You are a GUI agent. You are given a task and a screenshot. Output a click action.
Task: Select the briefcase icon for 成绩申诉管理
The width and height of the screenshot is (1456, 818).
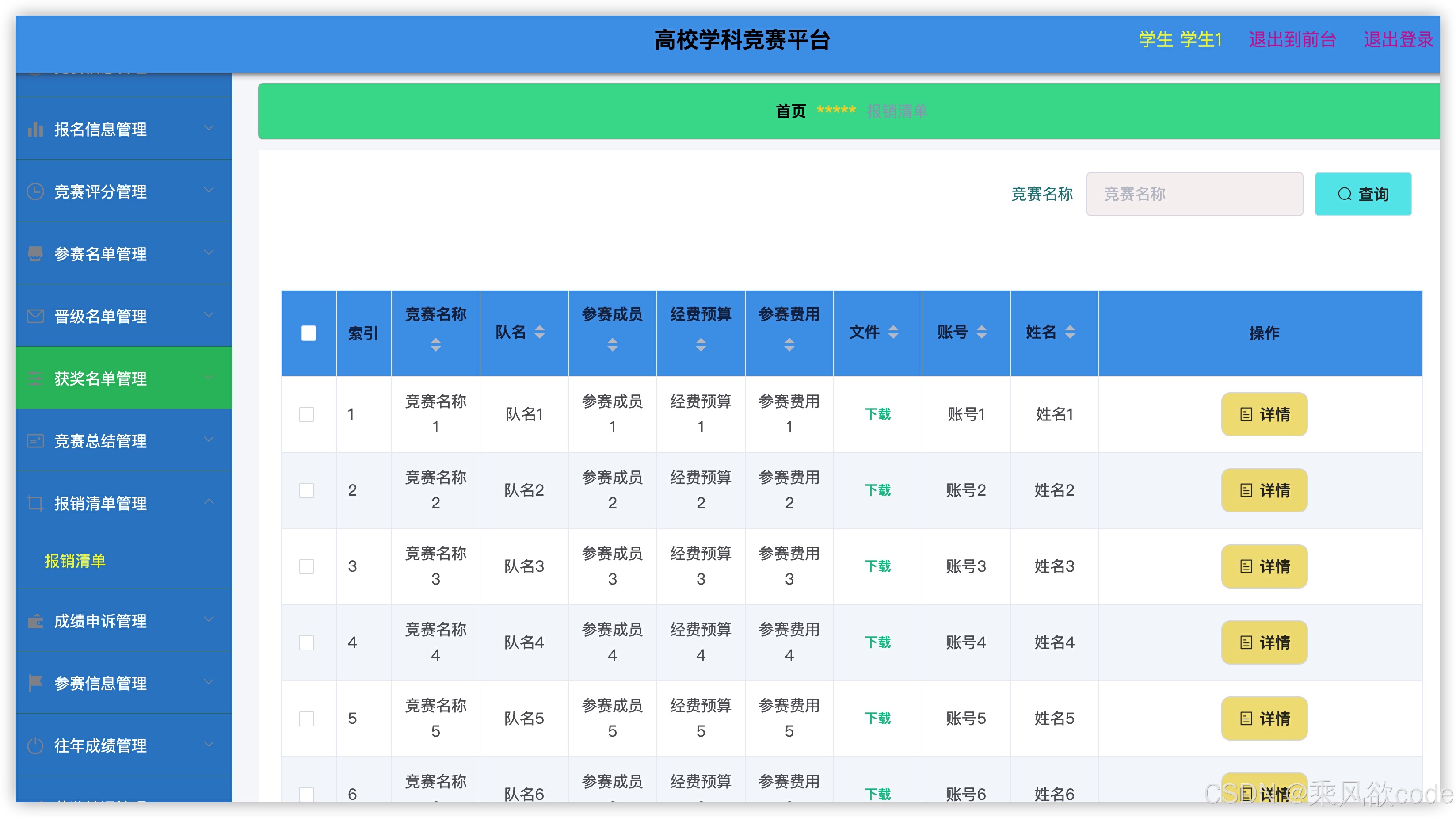[35, 620]
